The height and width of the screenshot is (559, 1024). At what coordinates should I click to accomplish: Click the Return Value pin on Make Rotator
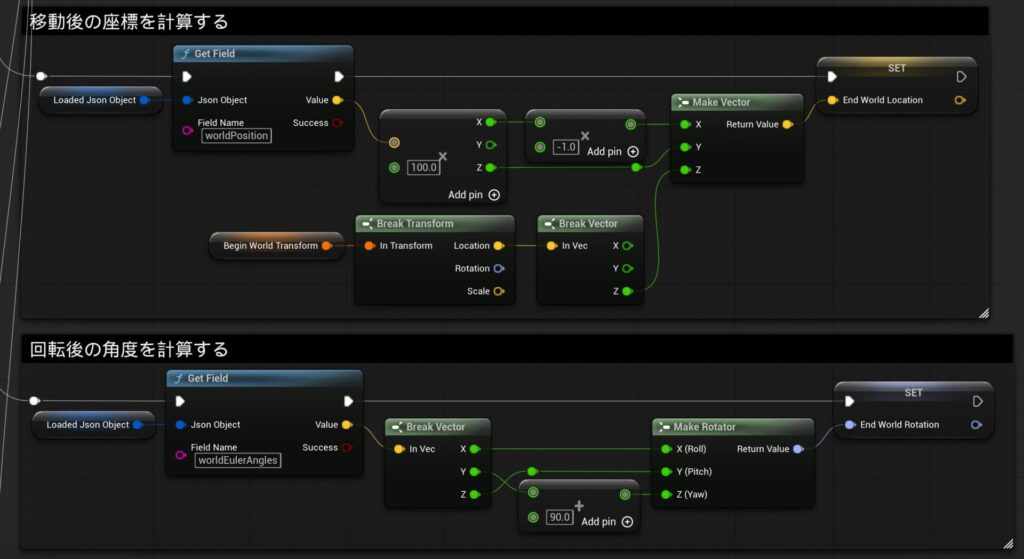pos(798,449)
